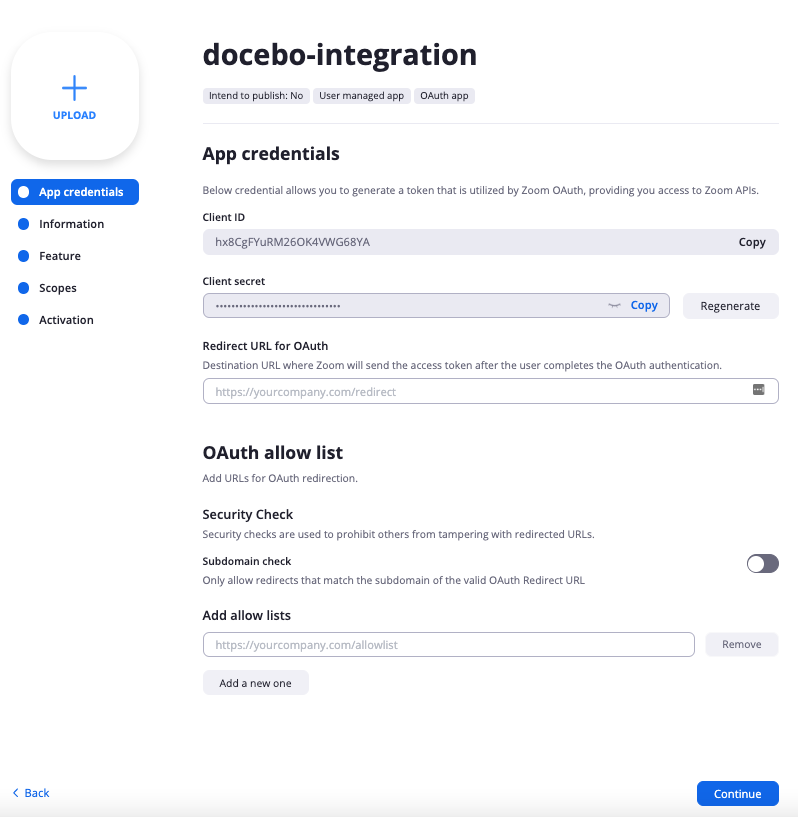Click the Add allow lists URL field
Viewport: 798px width, 817px height.
(x=448, y=645)
